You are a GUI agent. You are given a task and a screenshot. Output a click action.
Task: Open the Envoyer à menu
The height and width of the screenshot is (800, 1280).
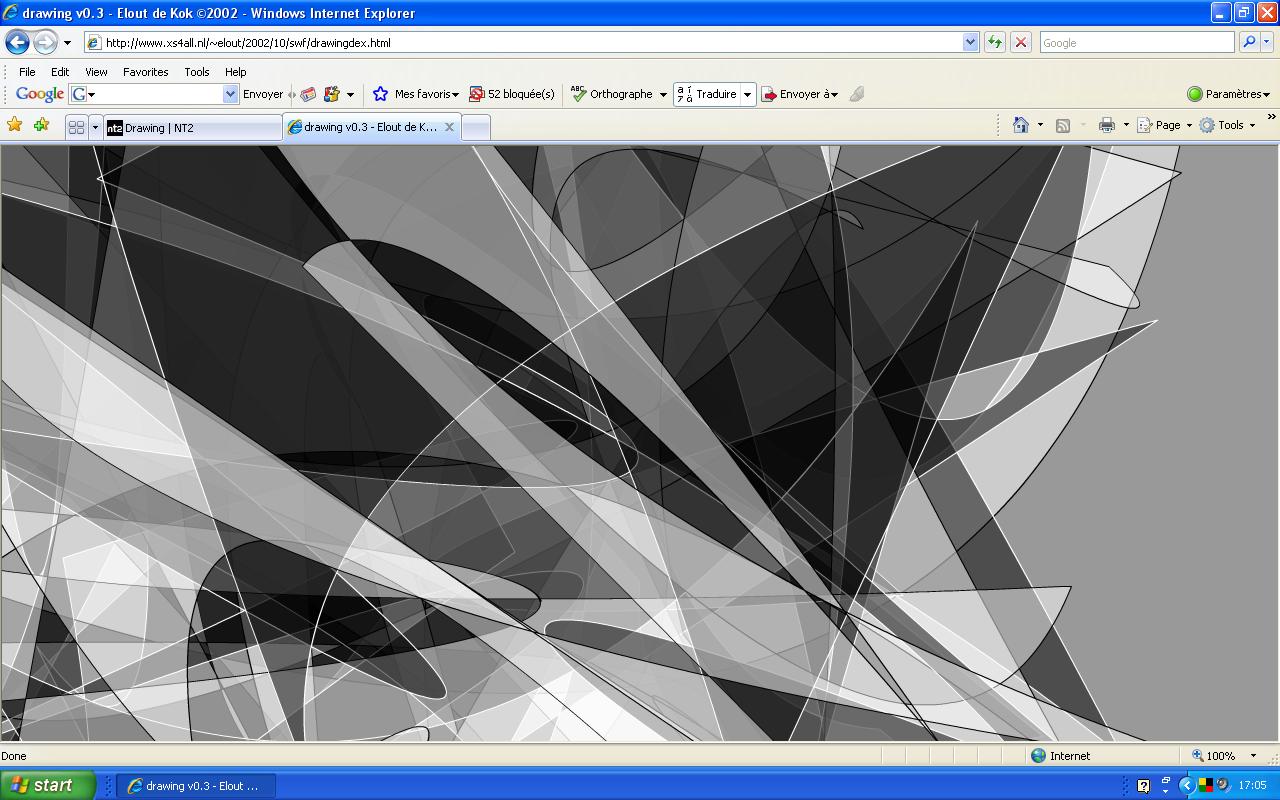click(800, 94)
